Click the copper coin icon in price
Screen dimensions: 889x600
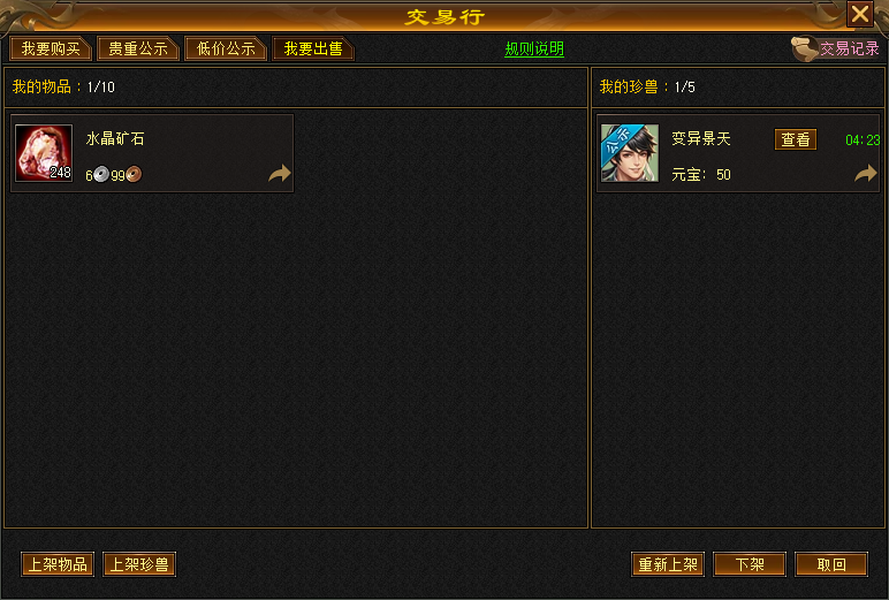click(134, 174)
